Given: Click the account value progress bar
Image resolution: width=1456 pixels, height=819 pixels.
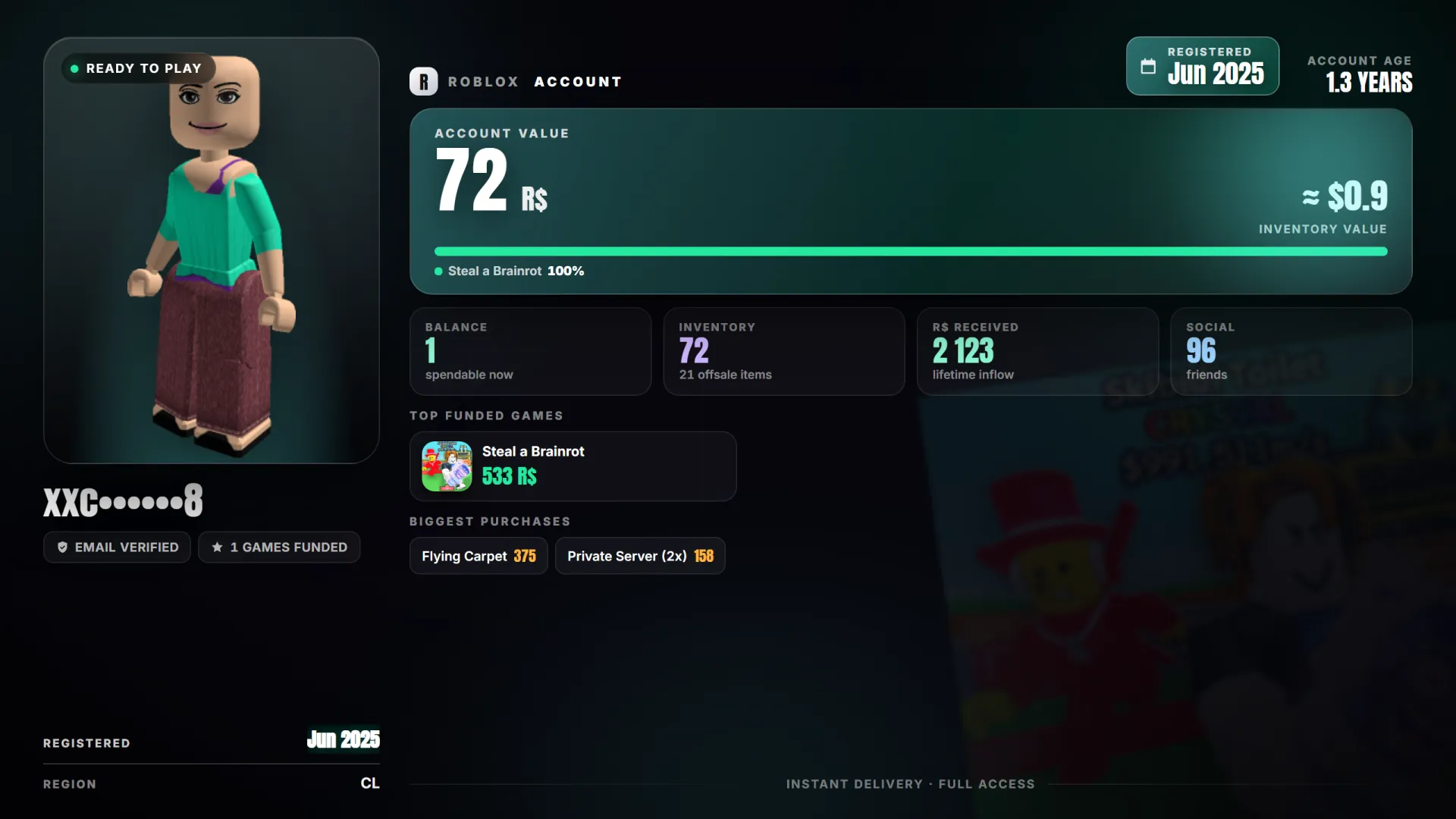Looking at the screenshot, I should pyautogui.click(x=911, y=251).
